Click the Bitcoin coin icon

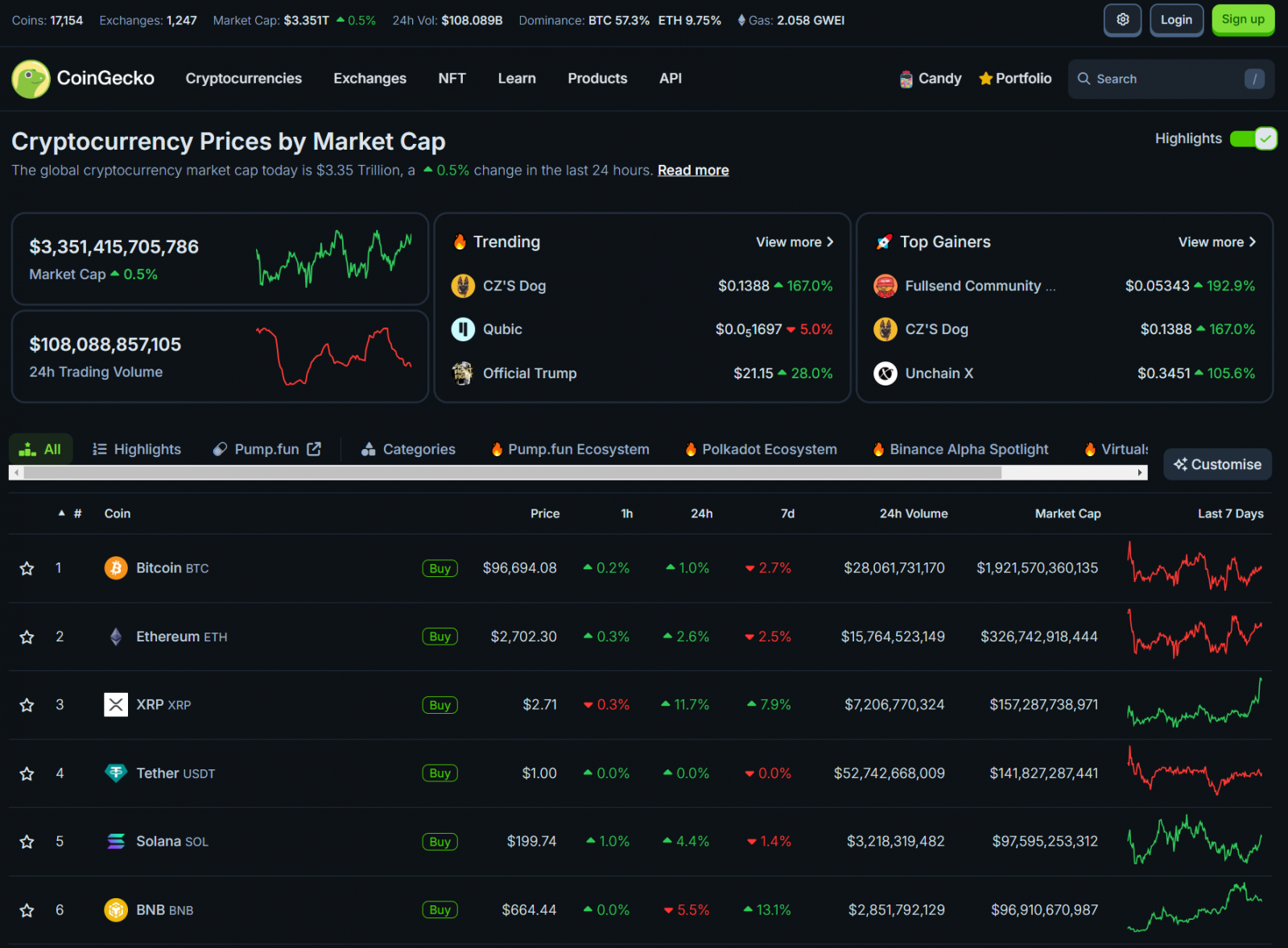tap(116, 568)
